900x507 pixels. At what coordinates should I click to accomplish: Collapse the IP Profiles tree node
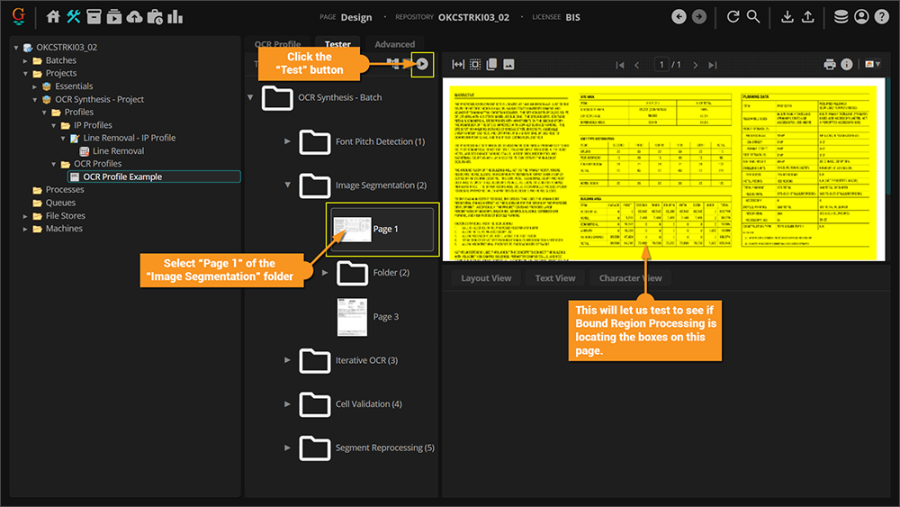(x=53, y=126)
